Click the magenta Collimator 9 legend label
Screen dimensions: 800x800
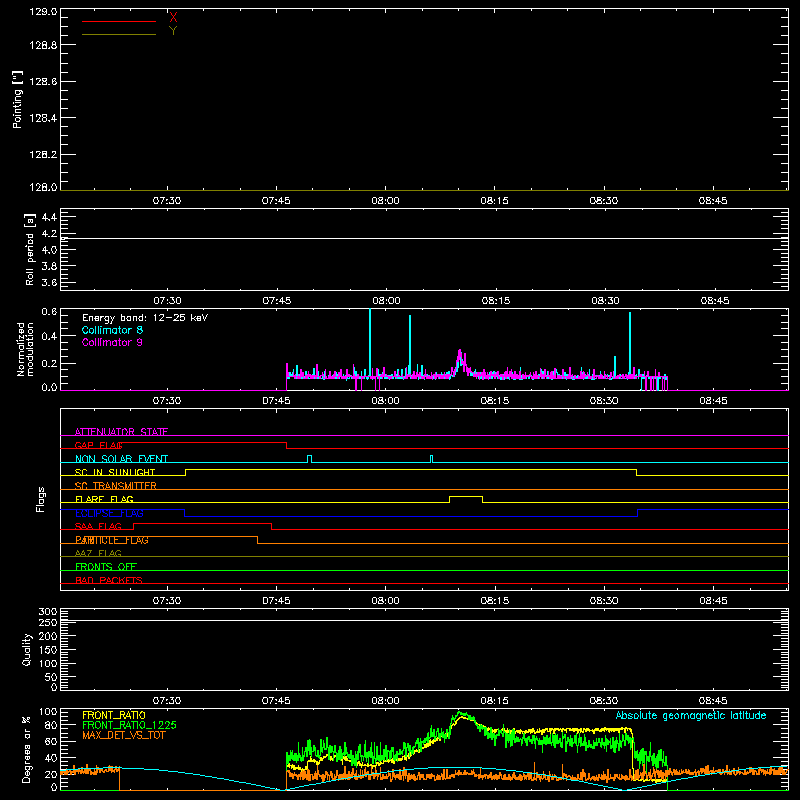(x=112, y=342)
